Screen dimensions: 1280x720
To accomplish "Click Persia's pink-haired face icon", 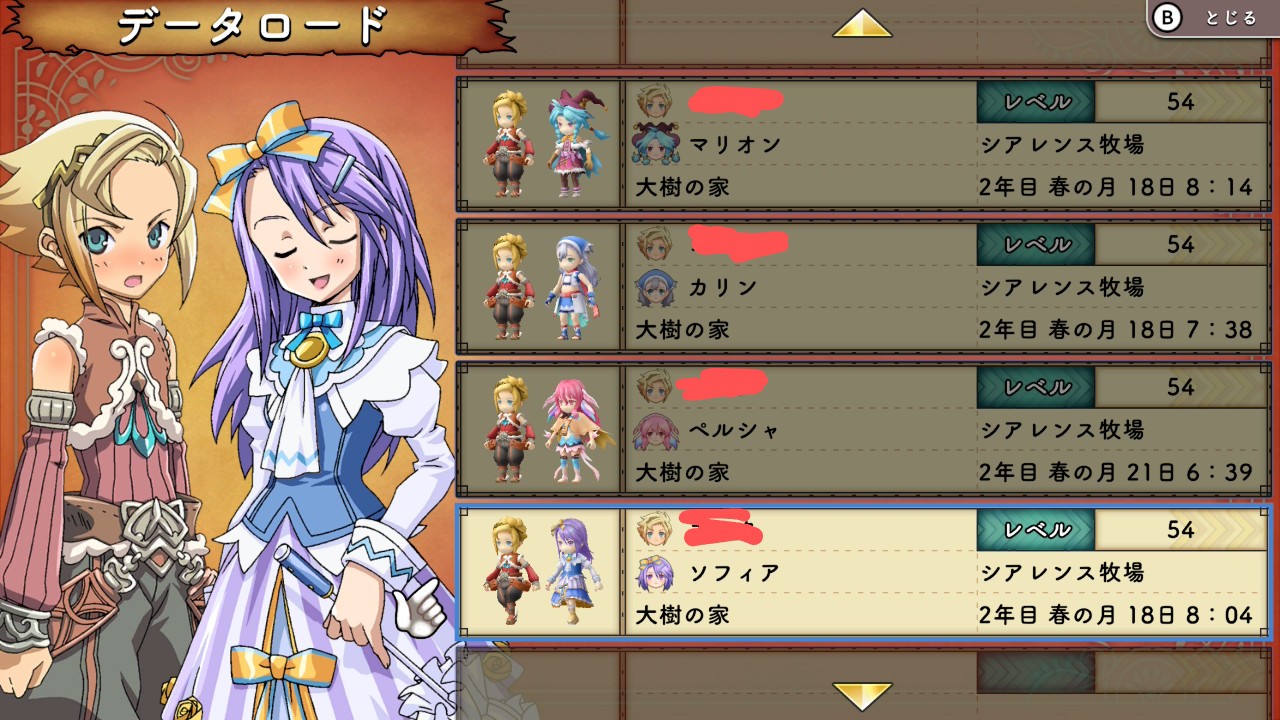I will (654, 431).
